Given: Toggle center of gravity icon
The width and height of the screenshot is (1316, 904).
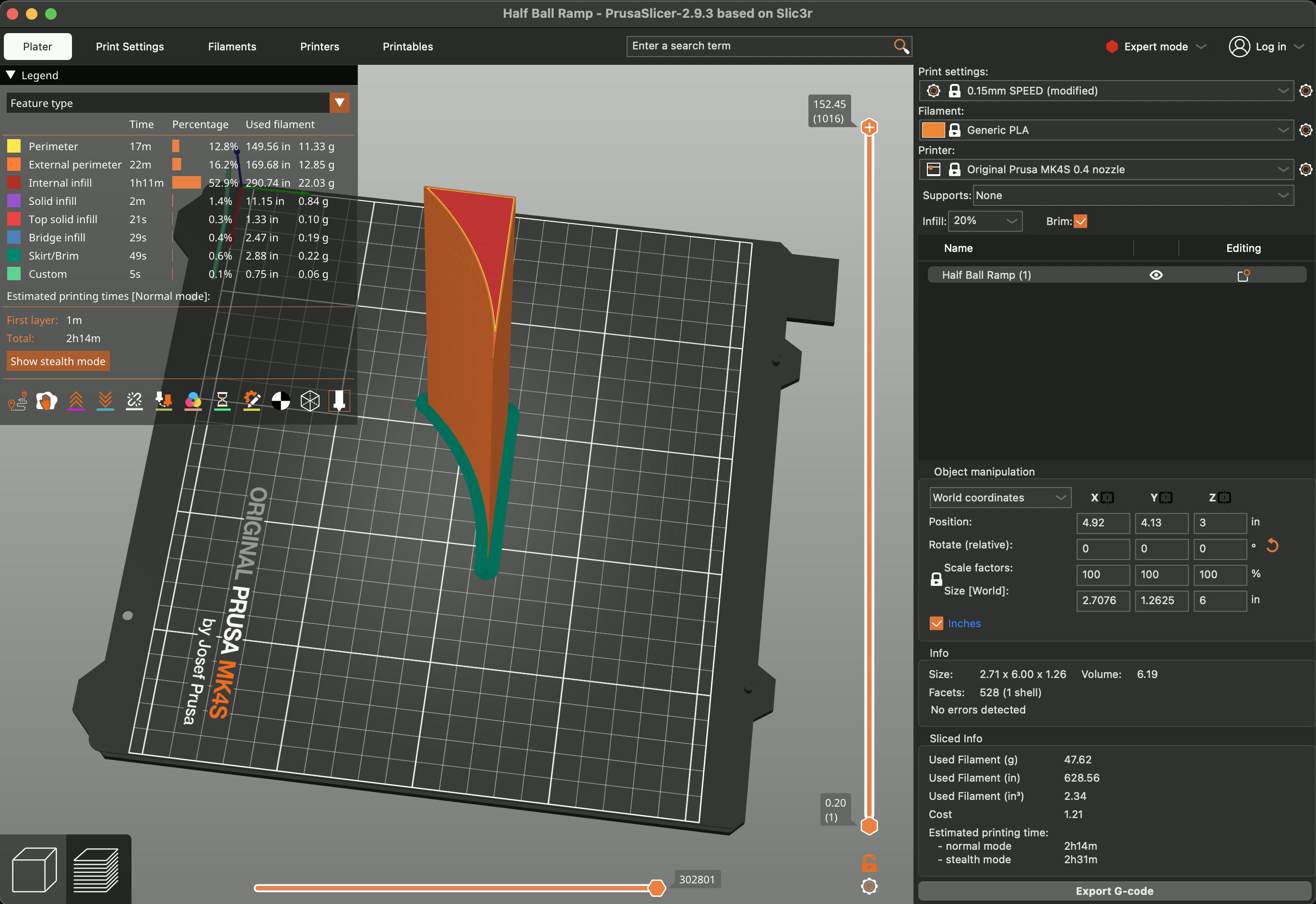Looking at the screenshot, I should [281, 401].
